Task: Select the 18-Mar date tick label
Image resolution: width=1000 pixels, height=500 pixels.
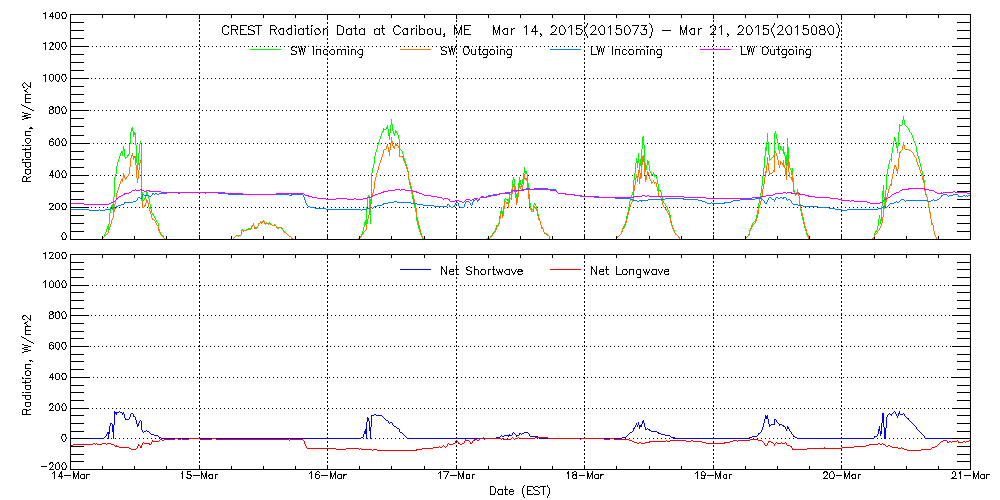Action: (x=585, y=476)
